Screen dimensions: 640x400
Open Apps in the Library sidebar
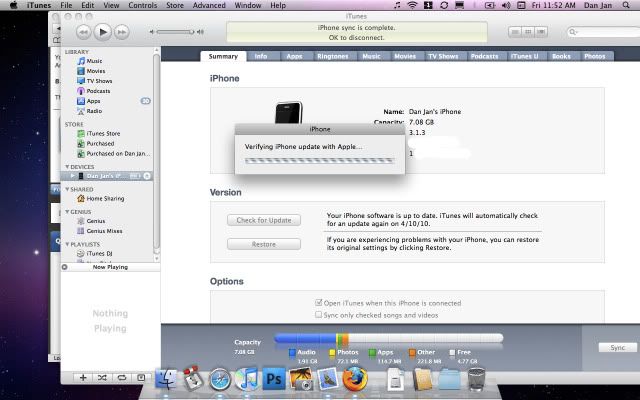click(93, 101)
